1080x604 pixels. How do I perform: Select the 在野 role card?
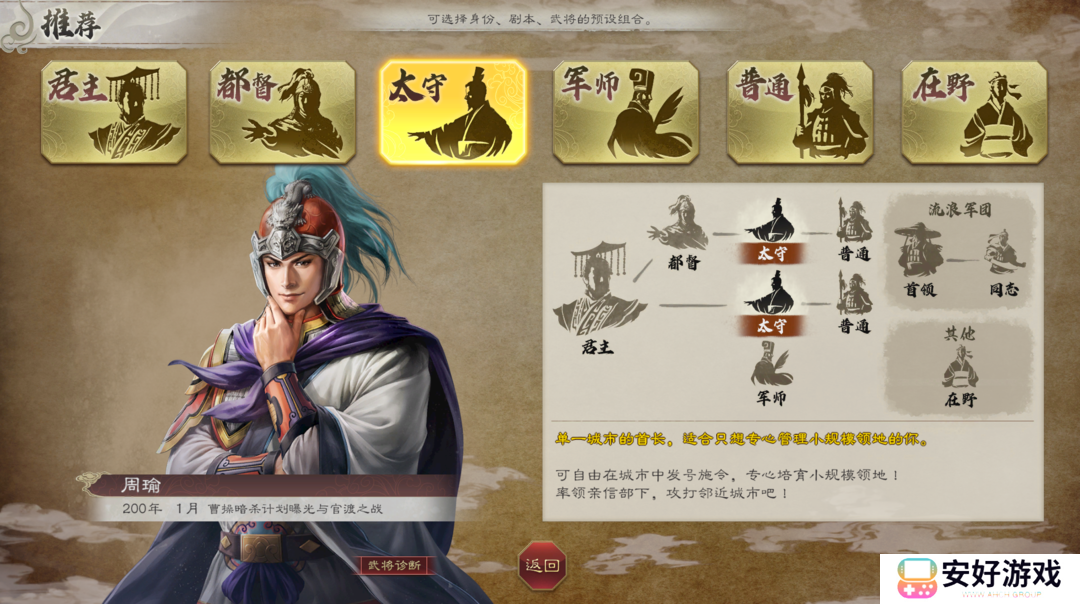point(974,112)
